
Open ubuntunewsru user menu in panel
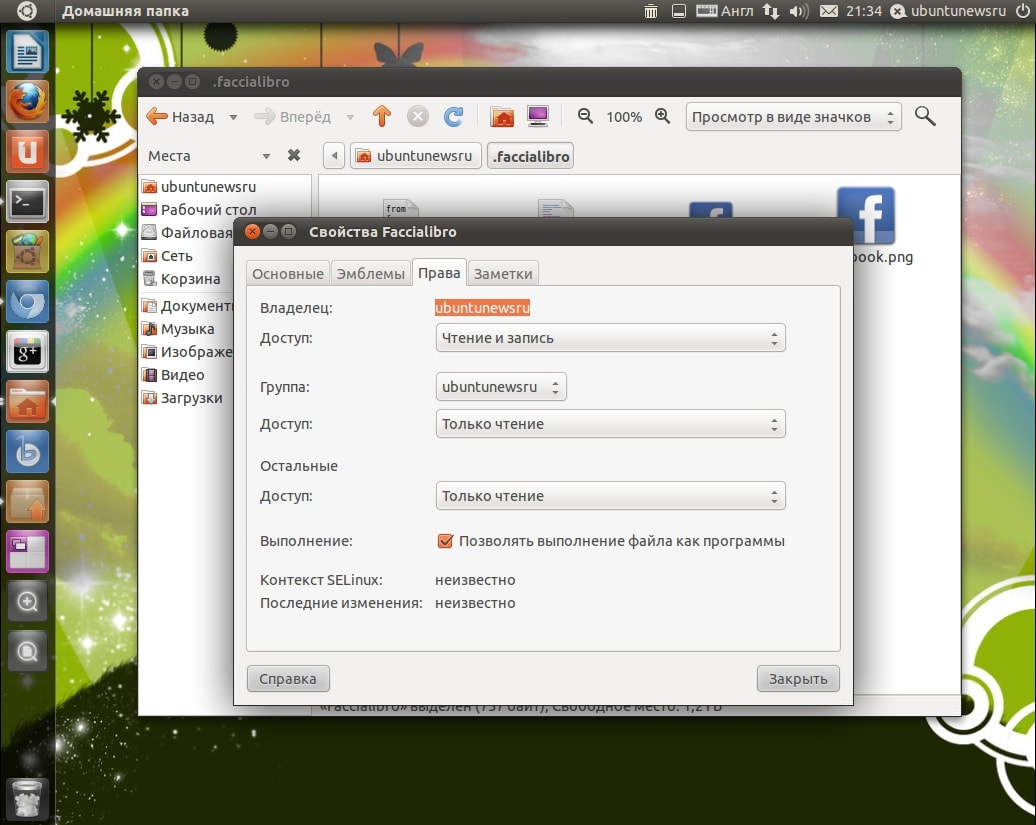tap(949, 11)
